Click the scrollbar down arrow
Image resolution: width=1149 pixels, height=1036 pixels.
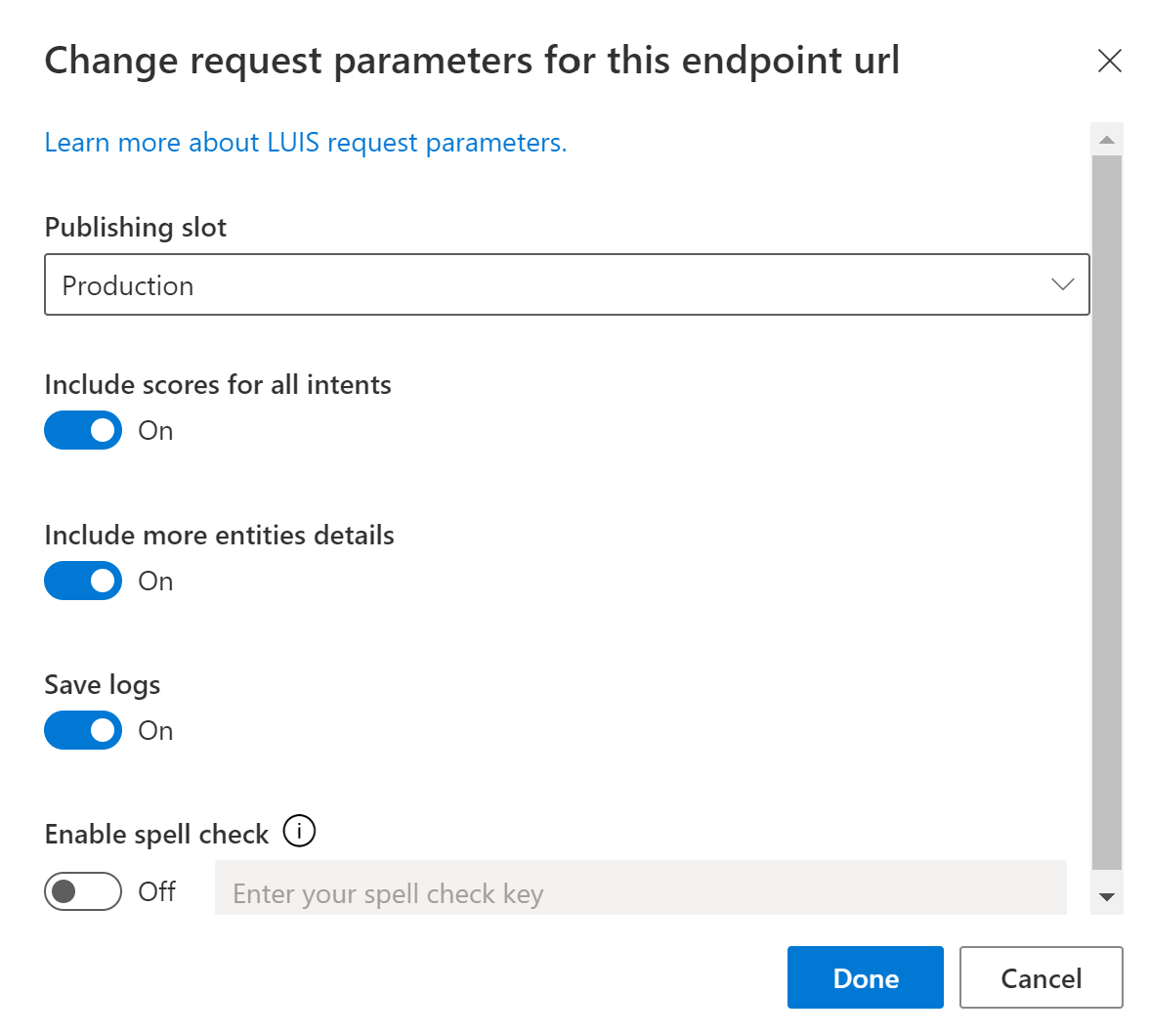(x=1107, y=896)
